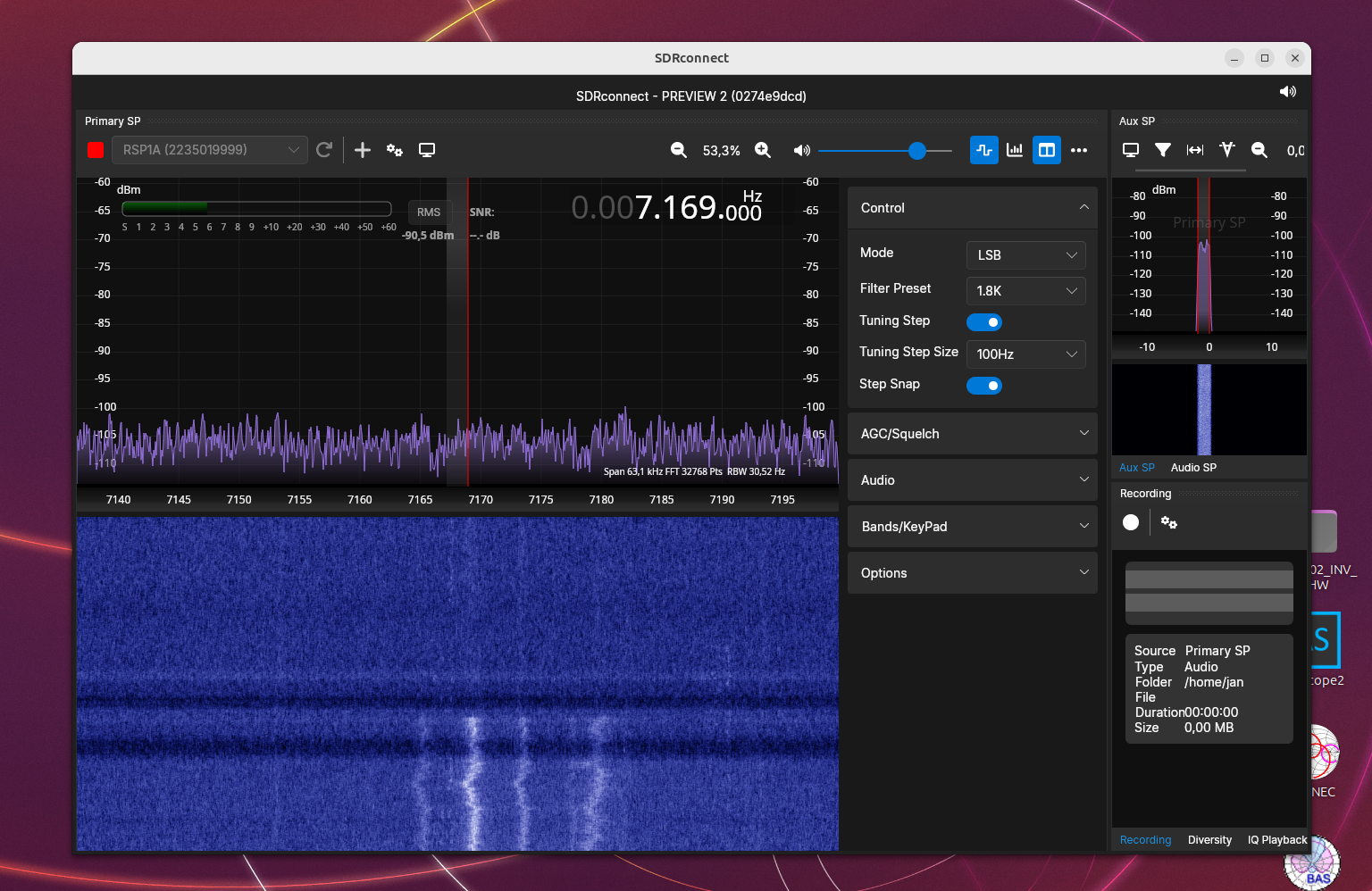This screenshot has height=891, width=1372.
Task: Collapse the Control panel section
Action: 973,208
